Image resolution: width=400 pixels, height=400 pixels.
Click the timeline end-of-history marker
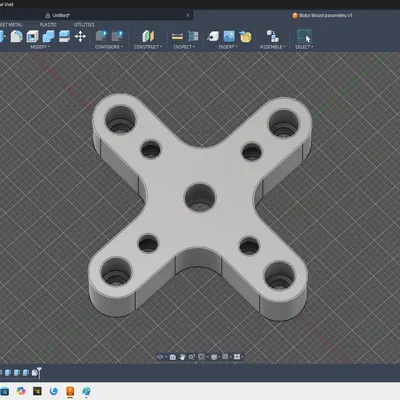click(x=39, y=373)
